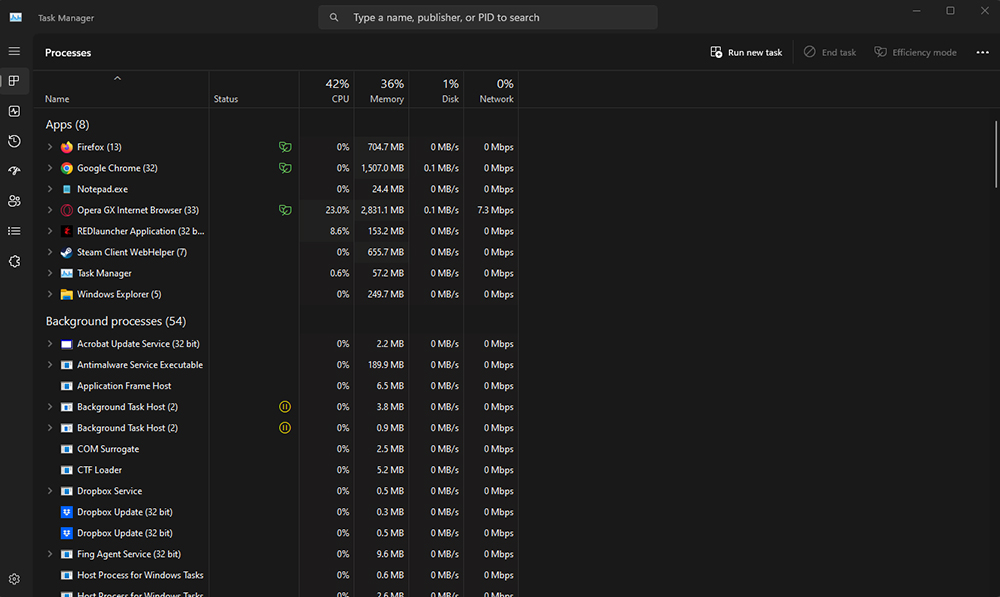Click Run new task button
Viewport: 1000px width, 597px height.
click(x=746, y=52)
